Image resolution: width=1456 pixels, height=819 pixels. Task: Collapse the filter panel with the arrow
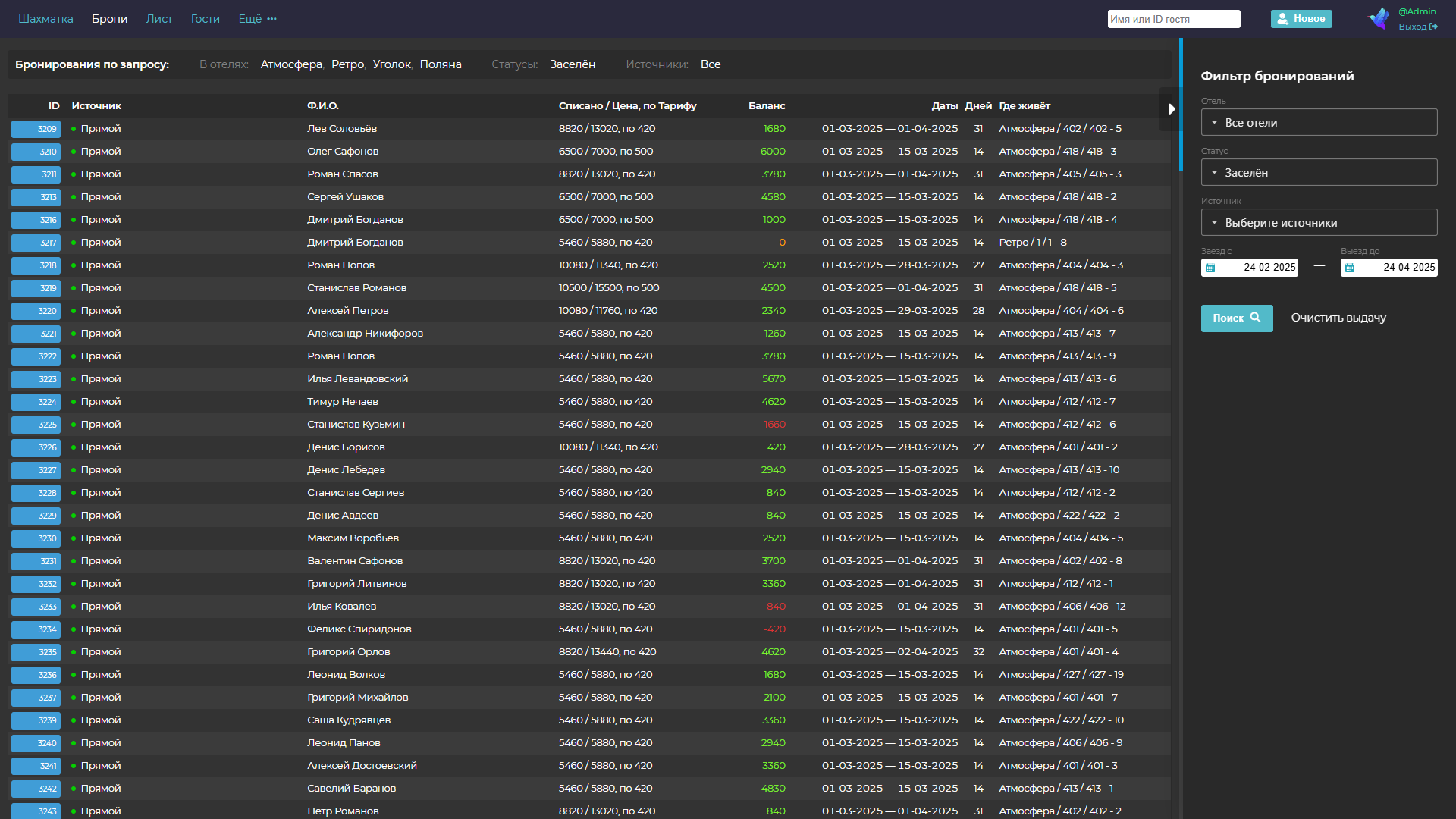1171,109
